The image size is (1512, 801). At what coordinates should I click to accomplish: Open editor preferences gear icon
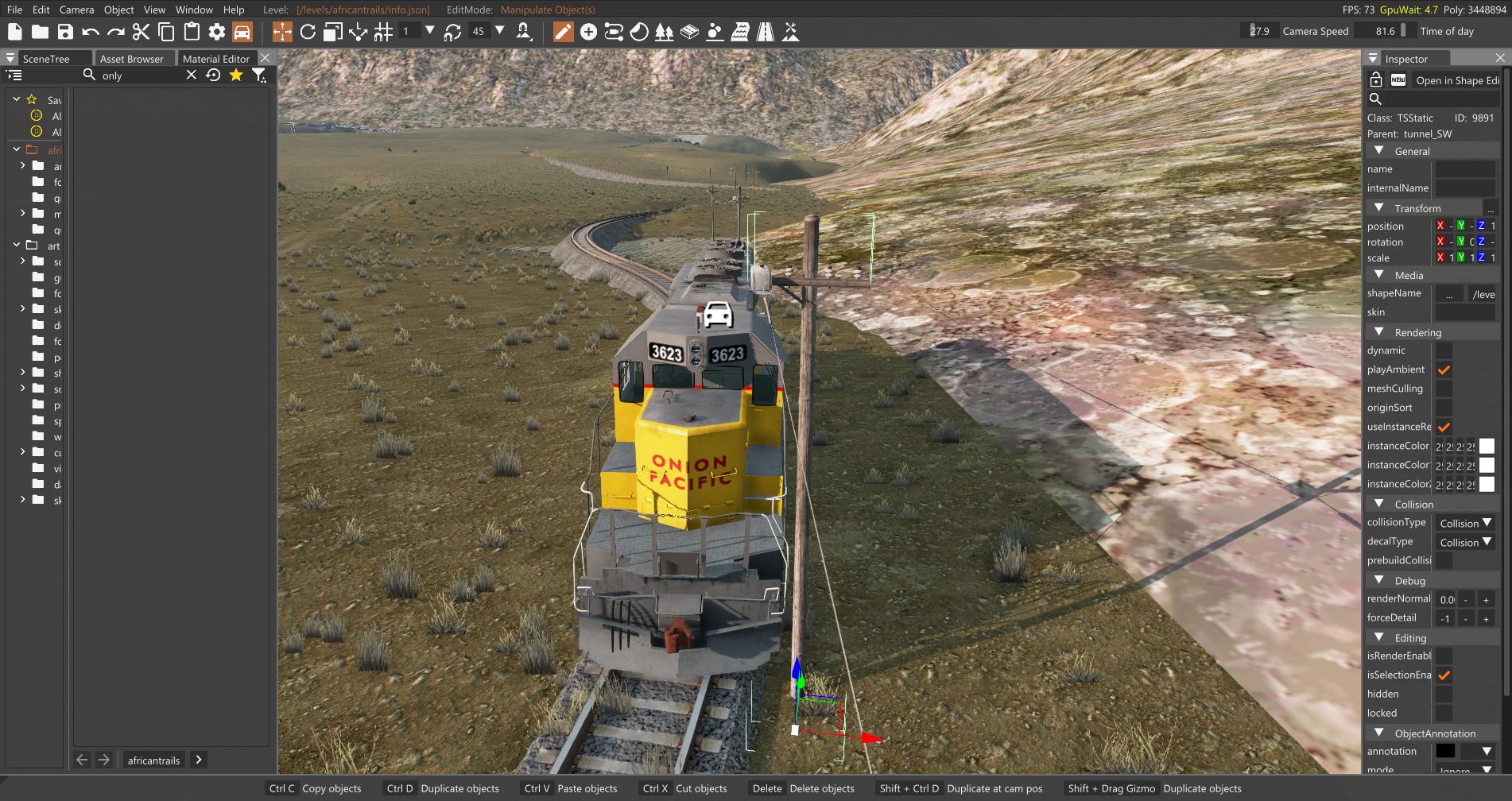tap(217, 32)
